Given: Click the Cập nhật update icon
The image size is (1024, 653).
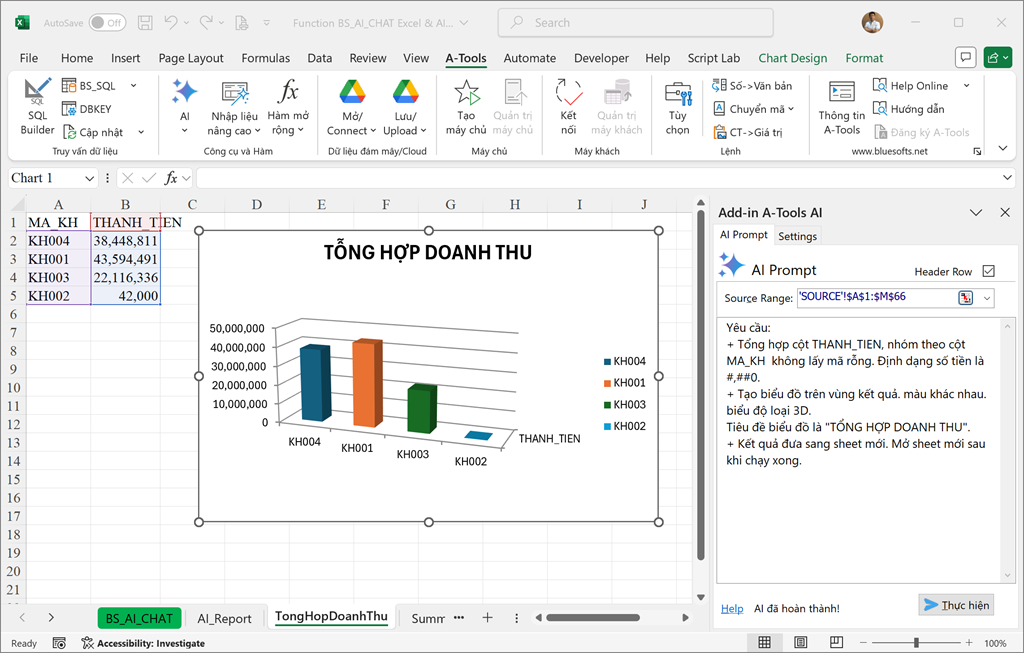Looking at the screenshot, I should tap(69, 133).
